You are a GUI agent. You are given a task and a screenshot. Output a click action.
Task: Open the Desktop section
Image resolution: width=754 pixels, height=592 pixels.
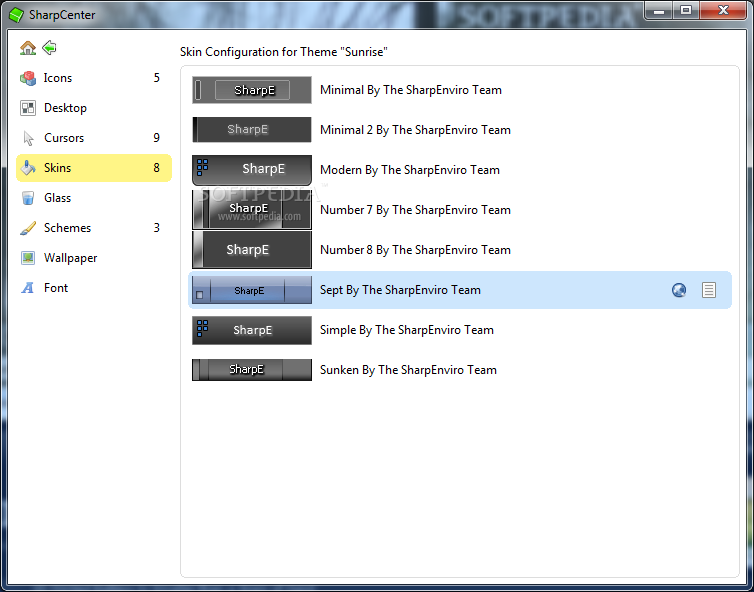tap(94, 108)
